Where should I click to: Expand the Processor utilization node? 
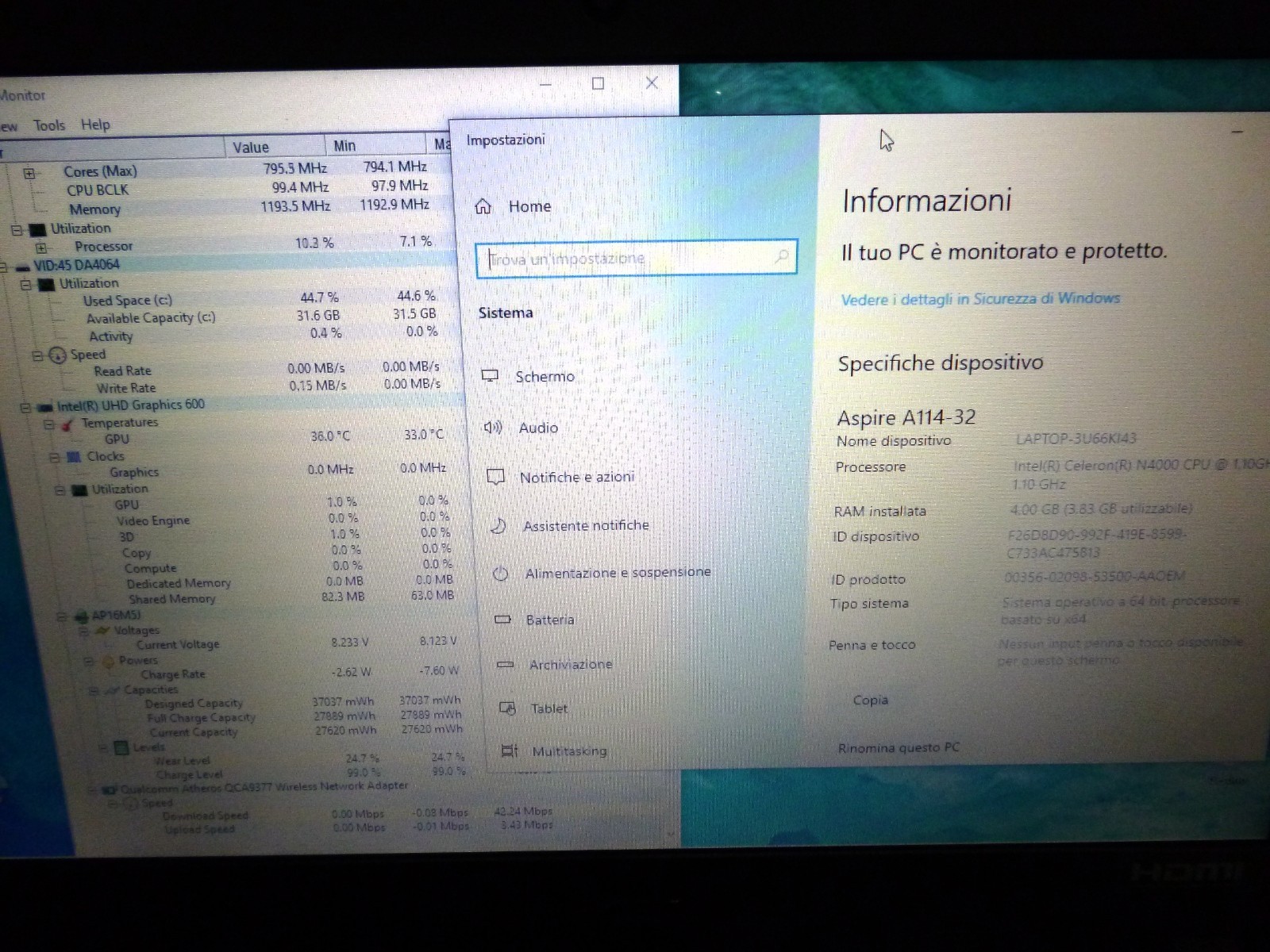coord(41,248)
